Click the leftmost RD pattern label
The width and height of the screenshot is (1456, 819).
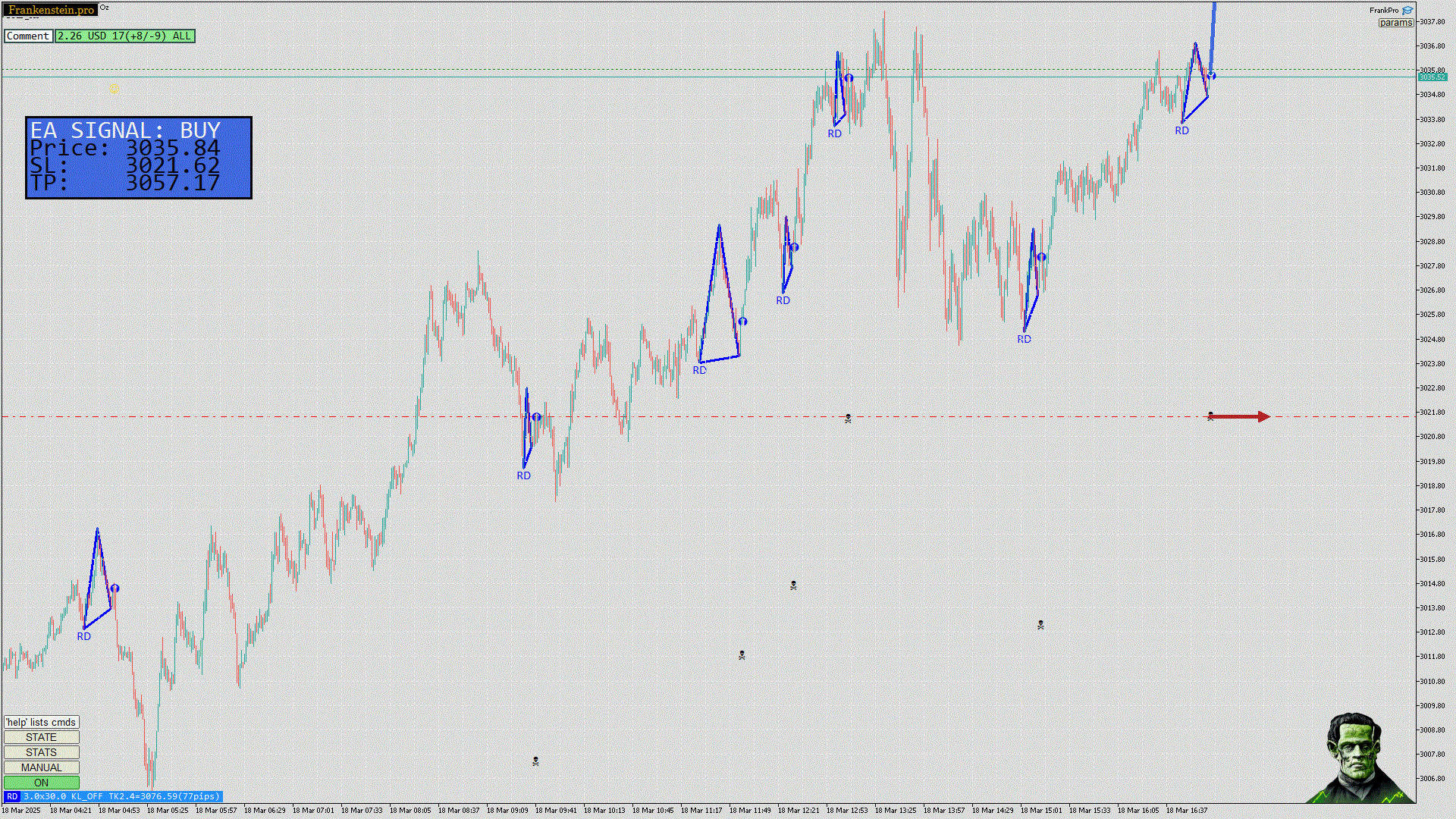pyautogui.click(x=83, y=636)
